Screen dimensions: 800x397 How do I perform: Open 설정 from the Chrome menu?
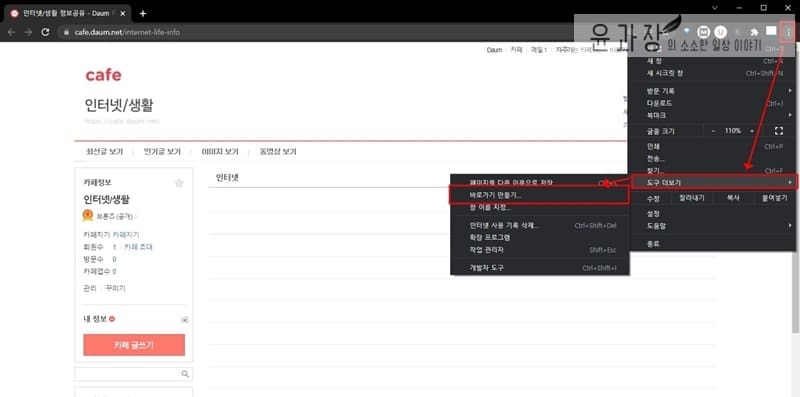coord(712,214)
